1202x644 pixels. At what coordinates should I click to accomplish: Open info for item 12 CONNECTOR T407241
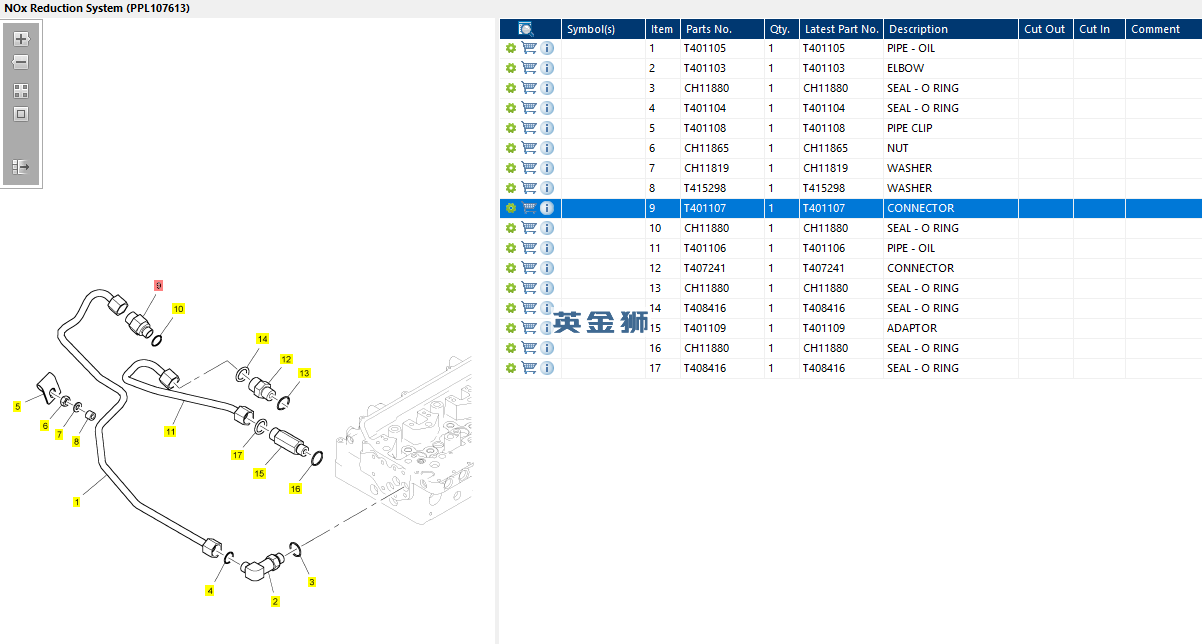547,268
